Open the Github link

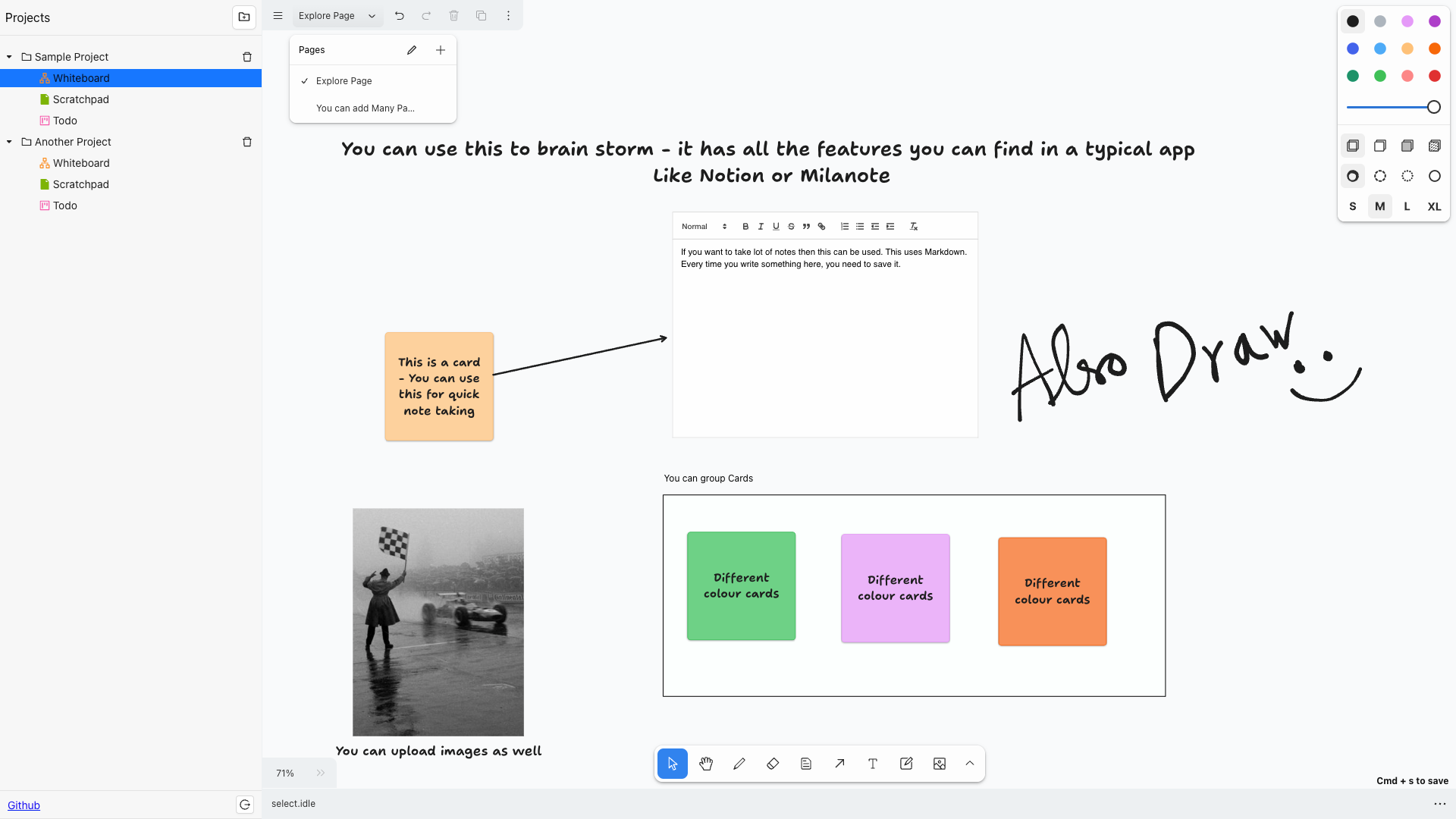point(24,805)
